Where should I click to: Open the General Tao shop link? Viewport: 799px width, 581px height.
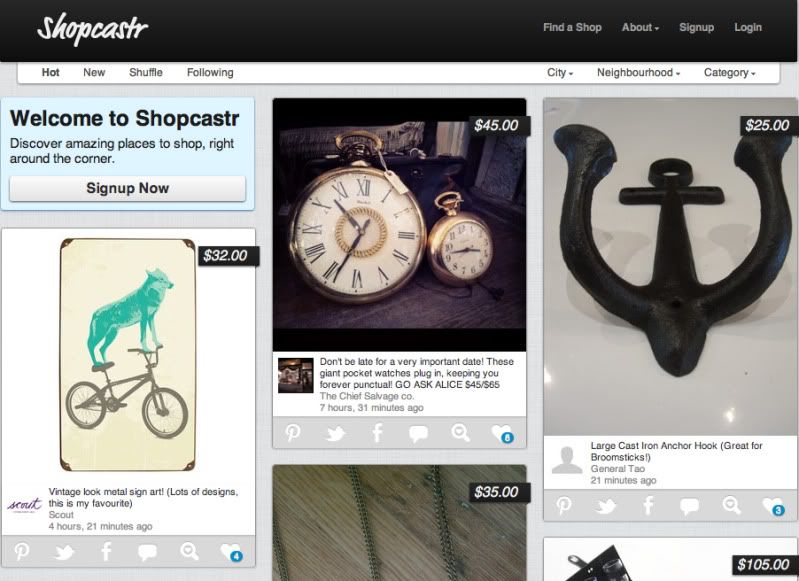point(618,468)
